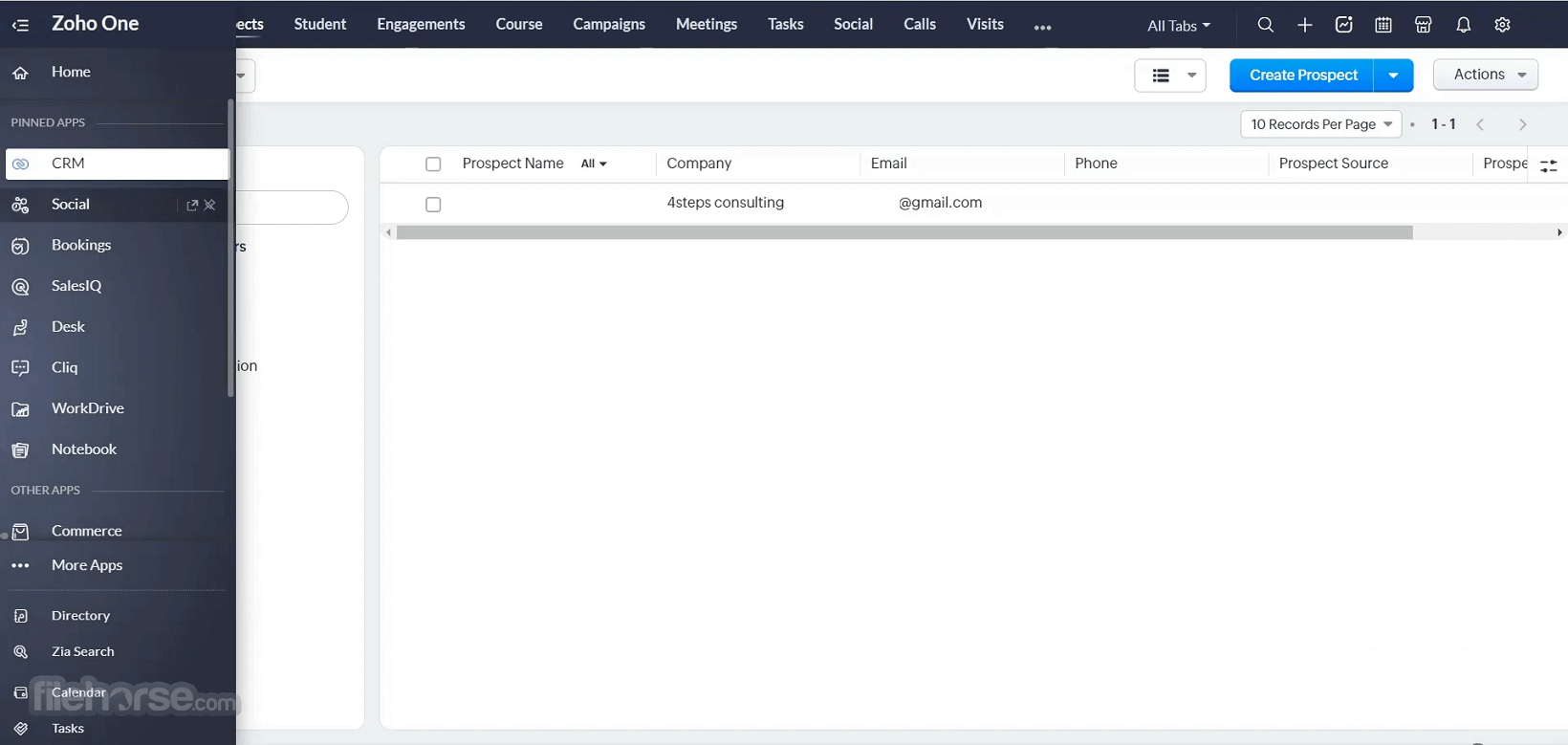Click the plus quick-create icon
1568x745 pixels.
point(1305,25)
